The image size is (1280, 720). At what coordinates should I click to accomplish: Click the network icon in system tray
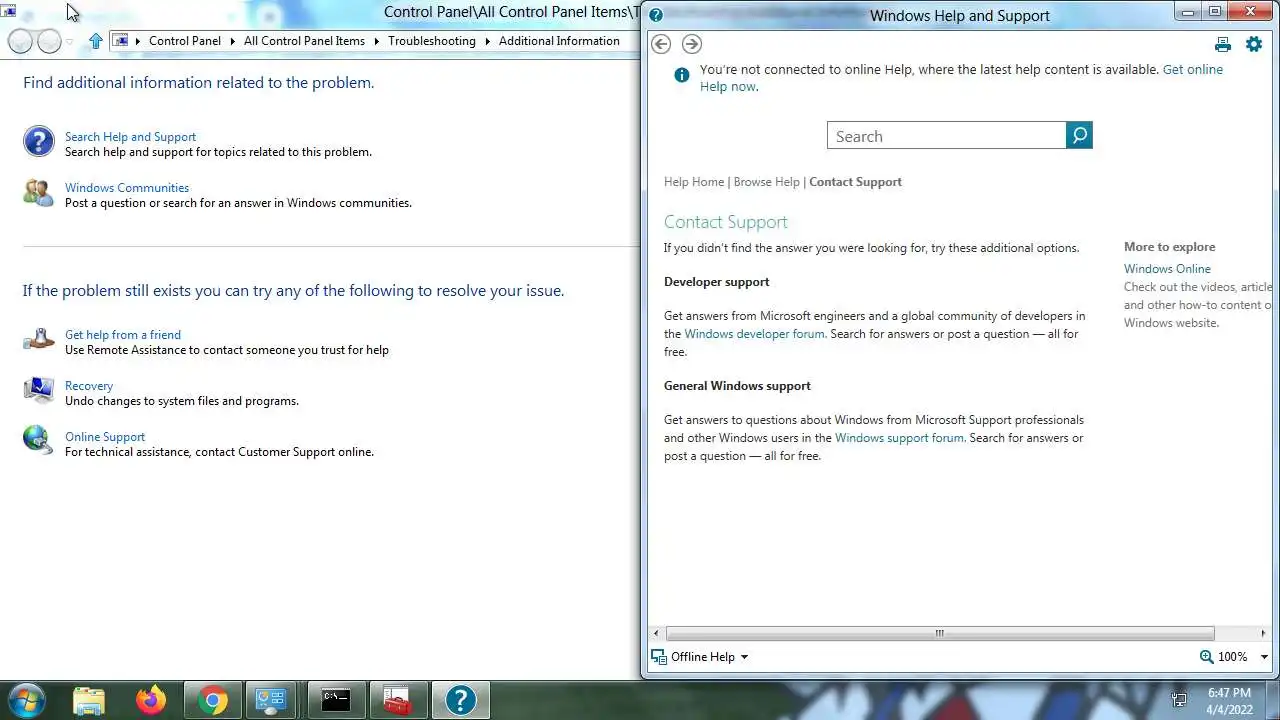pos(1179,700)
